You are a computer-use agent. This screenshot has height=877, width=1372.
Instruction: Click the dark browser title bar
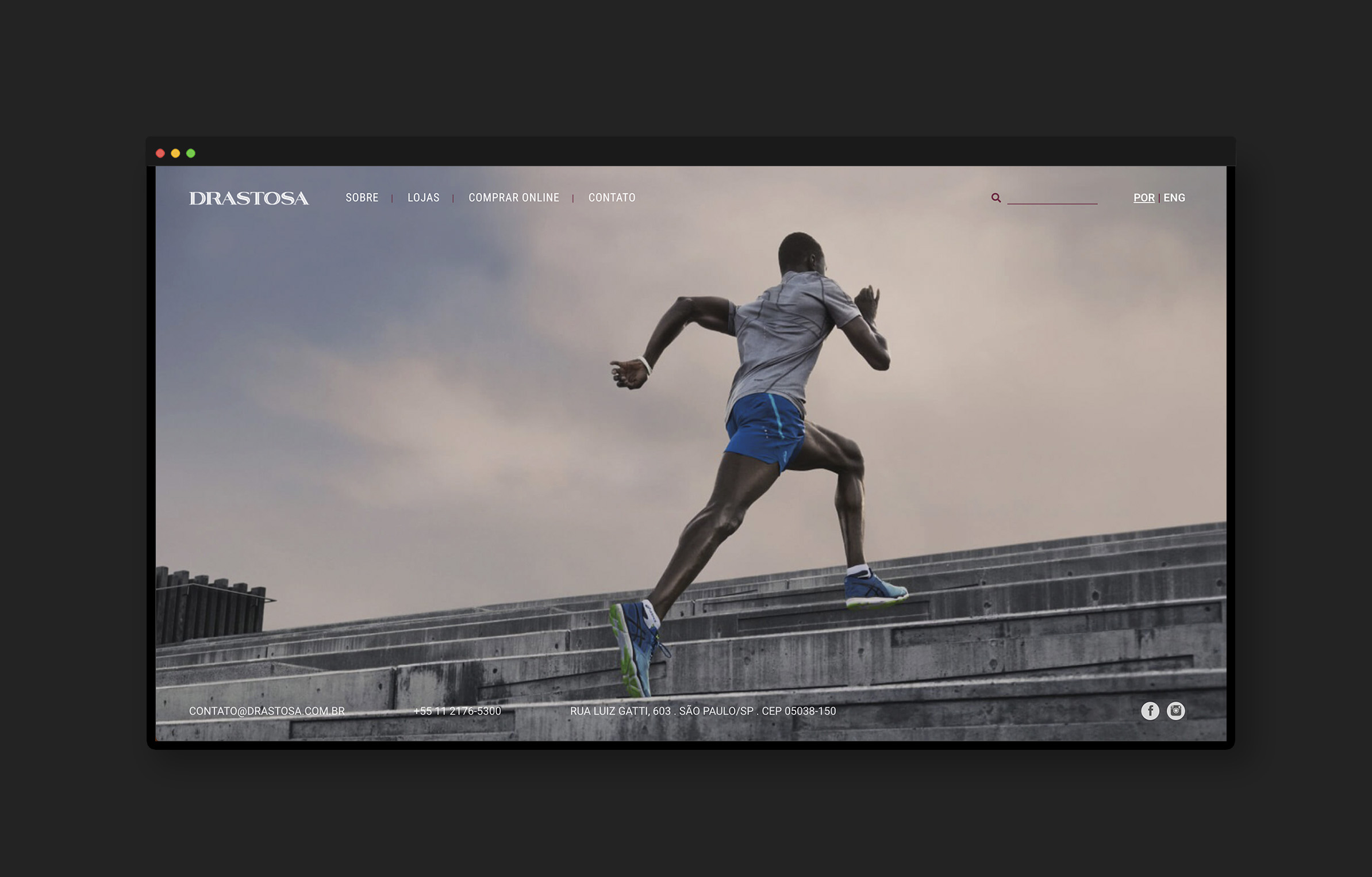pyautogui.click(x=690, y=152)
